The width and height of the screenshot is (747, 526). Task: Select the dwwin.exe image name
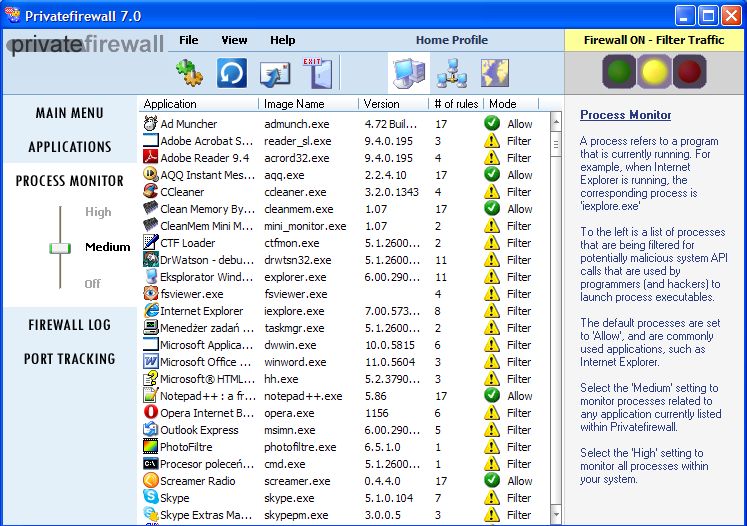[x=290, y=345]
